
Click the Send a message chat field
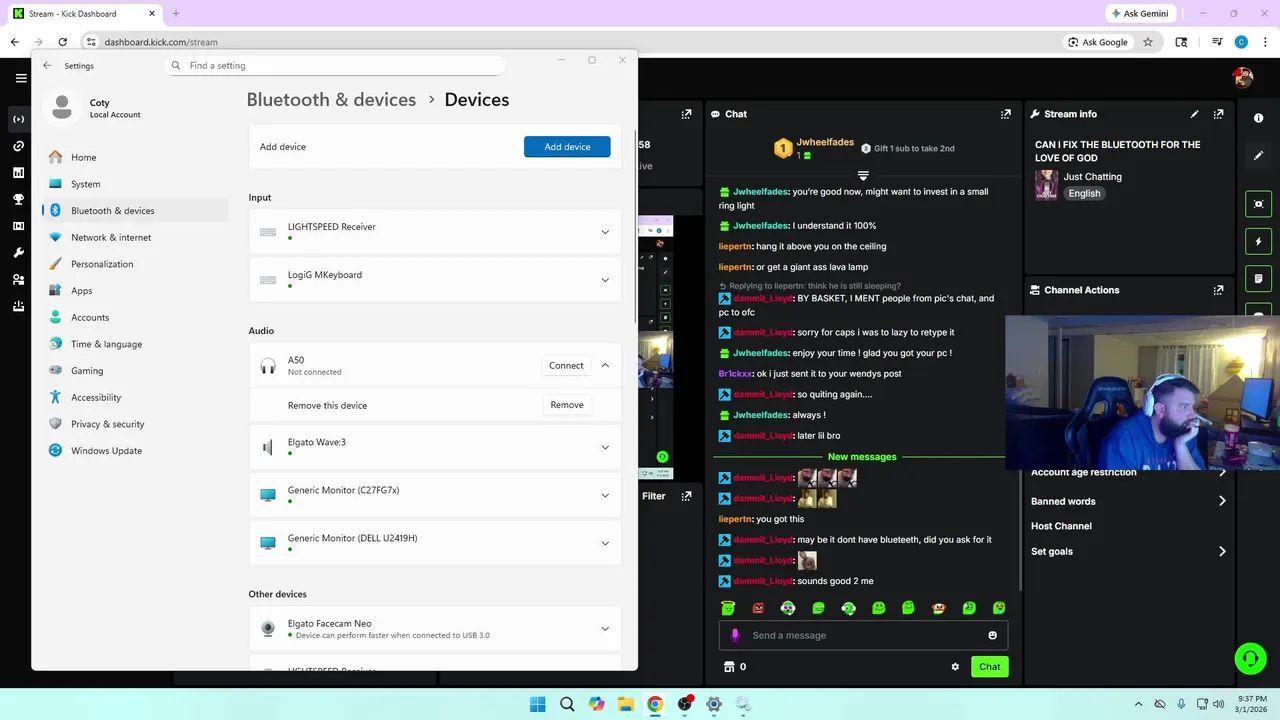[863, 635]
